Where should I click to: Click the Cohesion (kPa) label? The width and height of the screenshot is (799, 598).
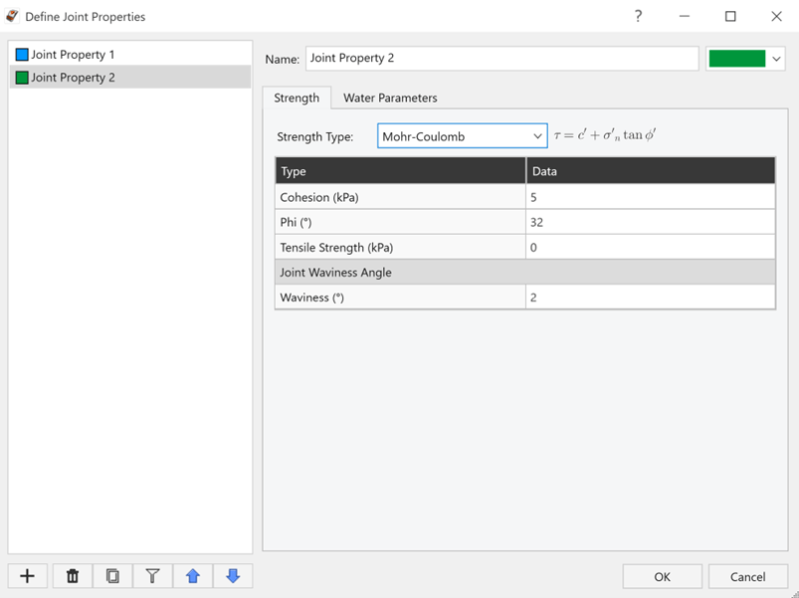click(x=319, y=197)
